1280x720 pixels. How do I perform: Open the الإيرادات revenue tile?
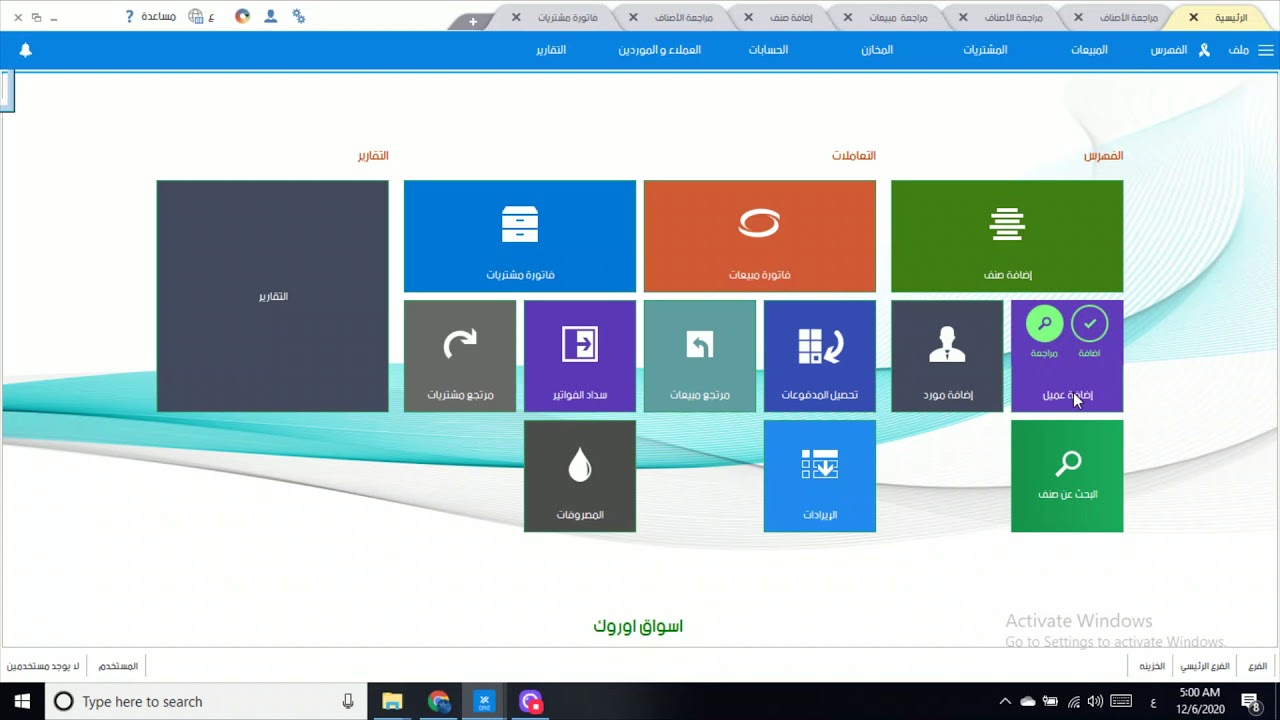tap(820, 476)
